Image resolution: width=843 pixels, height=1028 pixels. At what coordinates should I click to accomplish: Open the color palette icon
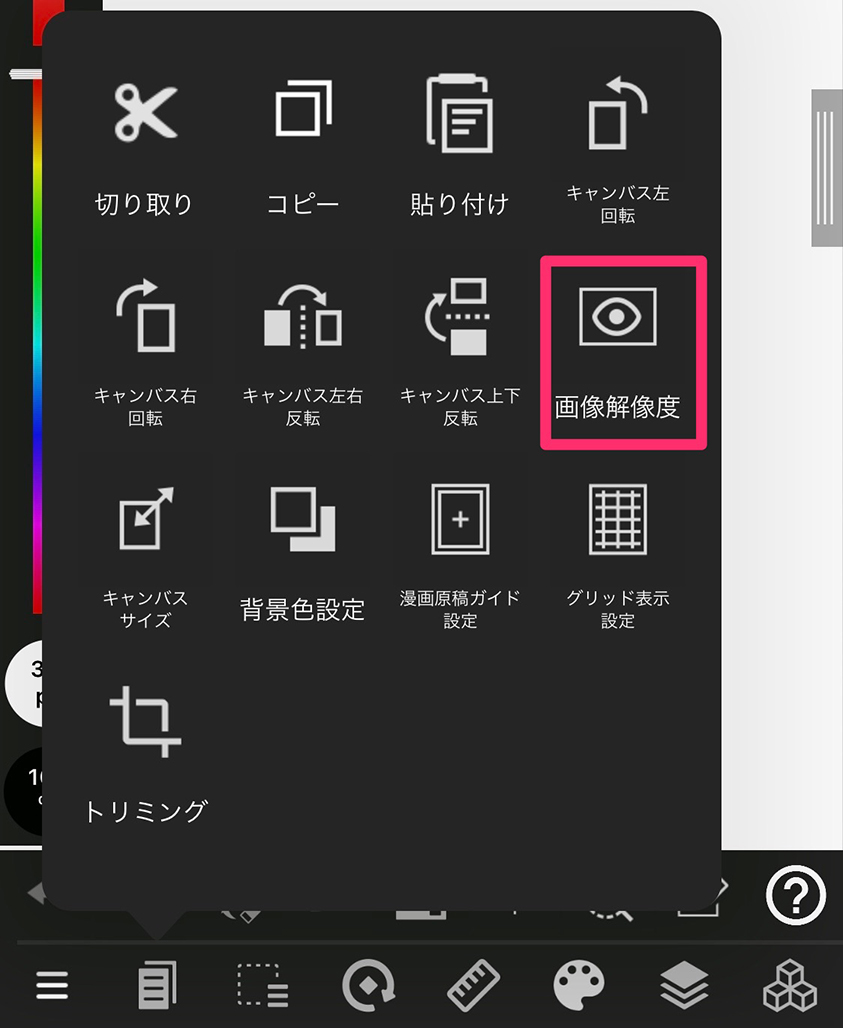point(579,985)
